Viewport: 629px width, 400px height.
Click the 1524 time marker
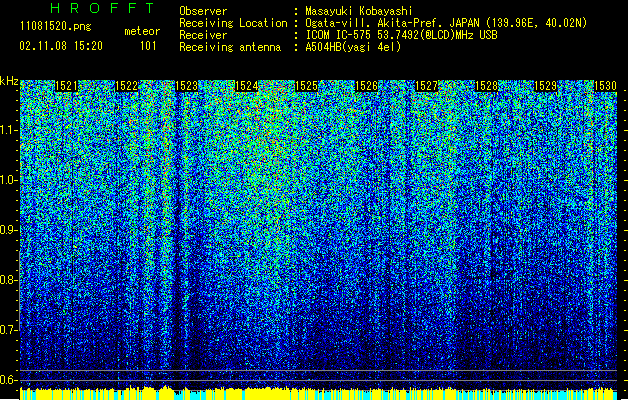(246, 86)
